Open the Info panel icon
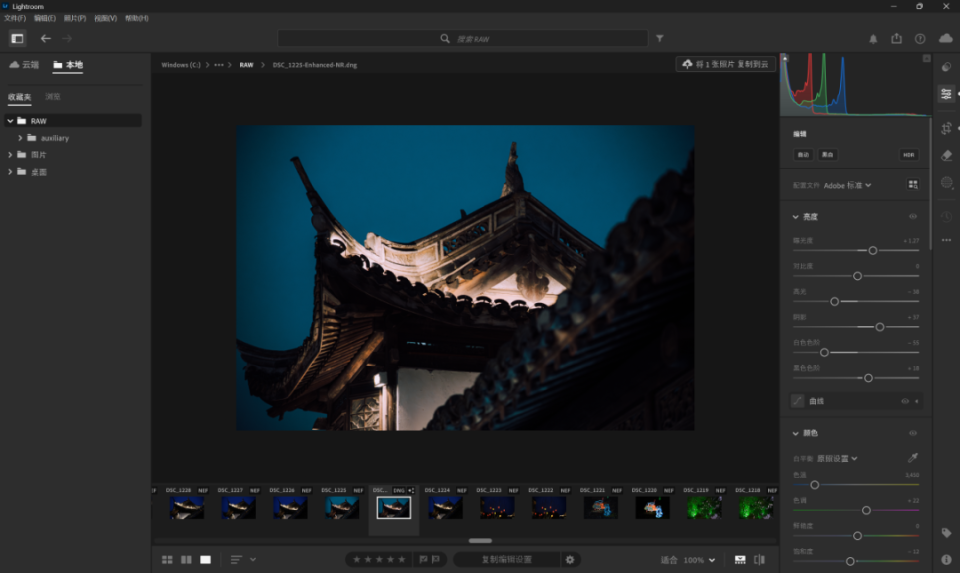Viewport: 960px width, 573px height. [x=947, y=560]
